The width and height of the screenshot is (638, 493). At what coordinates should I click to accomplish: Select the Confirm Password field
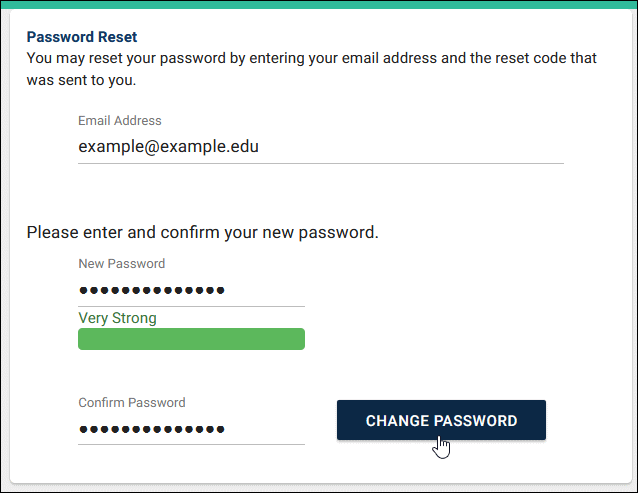pos(191,429)
